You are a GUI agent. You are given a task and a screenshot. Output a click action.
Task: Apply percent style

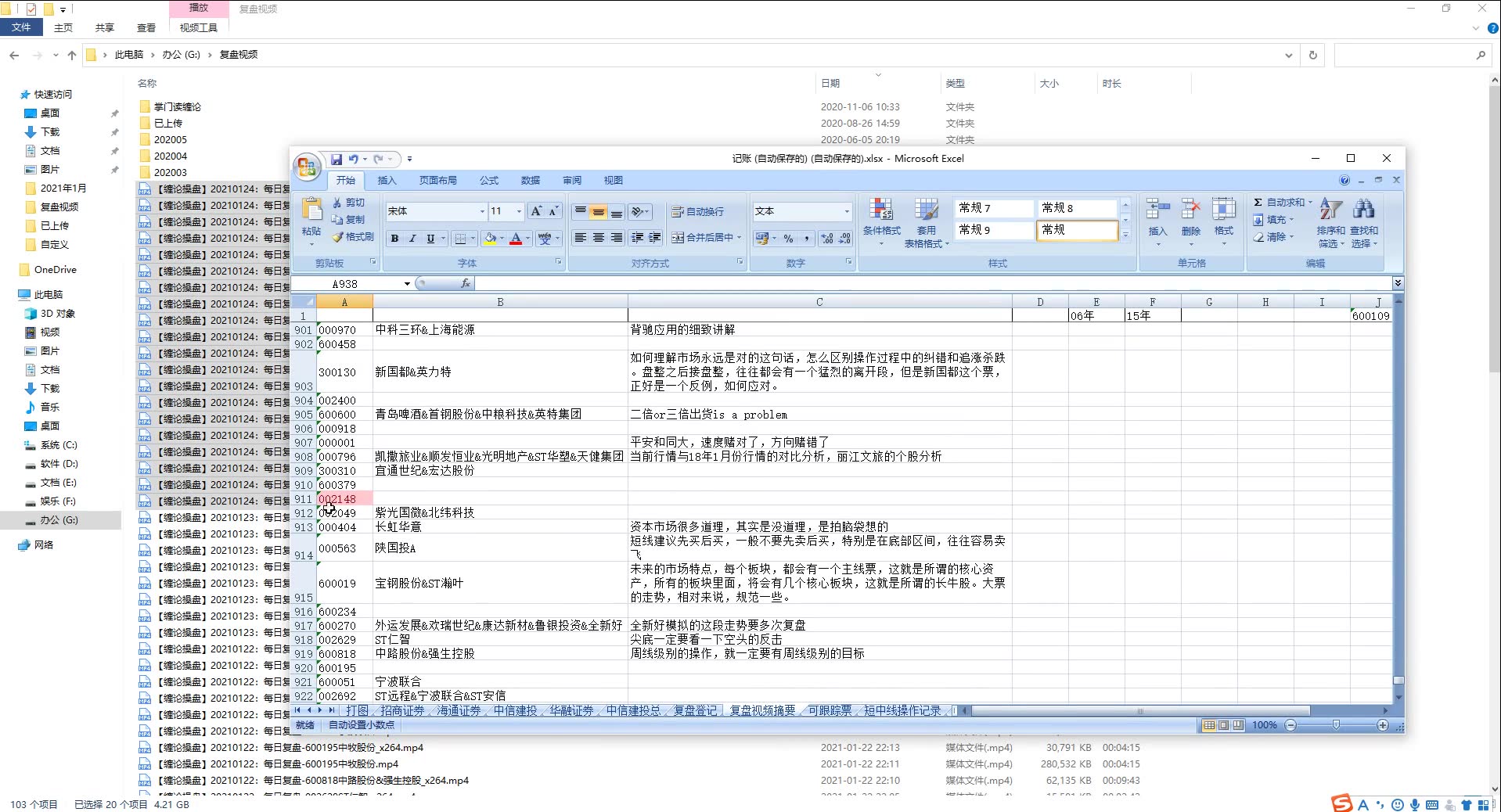788,238
